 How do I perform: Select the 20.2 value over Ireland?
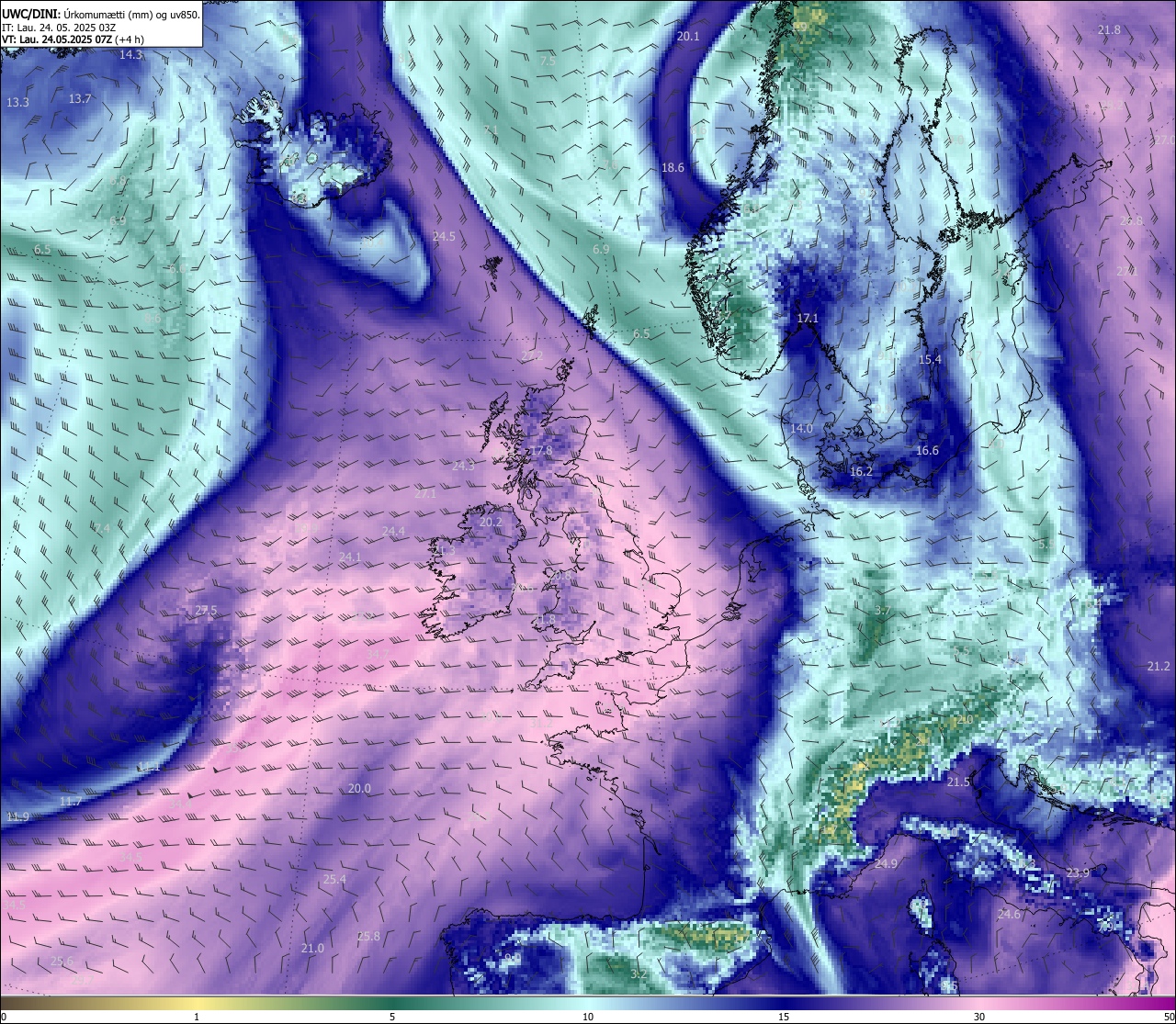coord(491,523)
